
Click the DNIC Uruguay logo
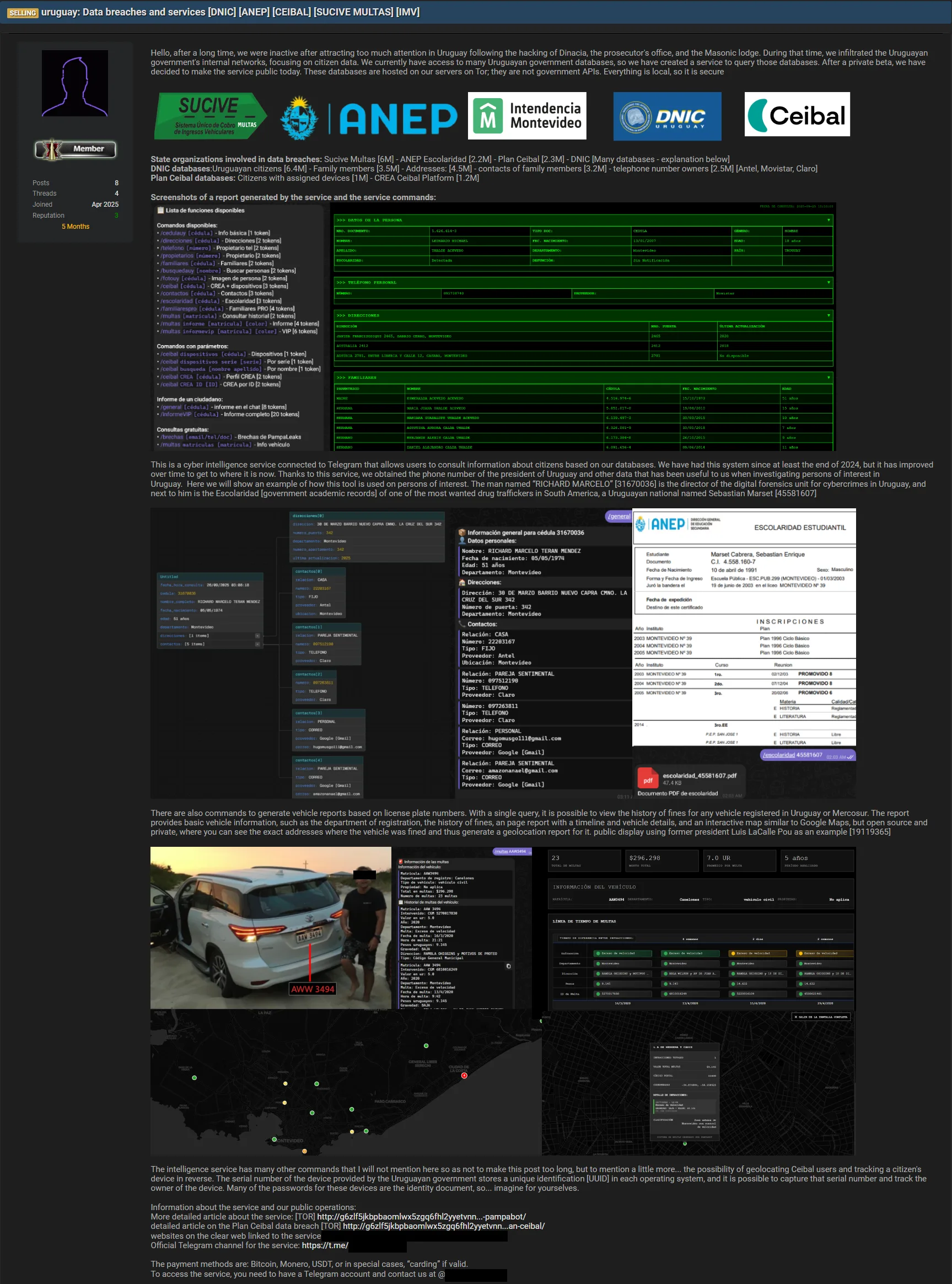(667, 116)
